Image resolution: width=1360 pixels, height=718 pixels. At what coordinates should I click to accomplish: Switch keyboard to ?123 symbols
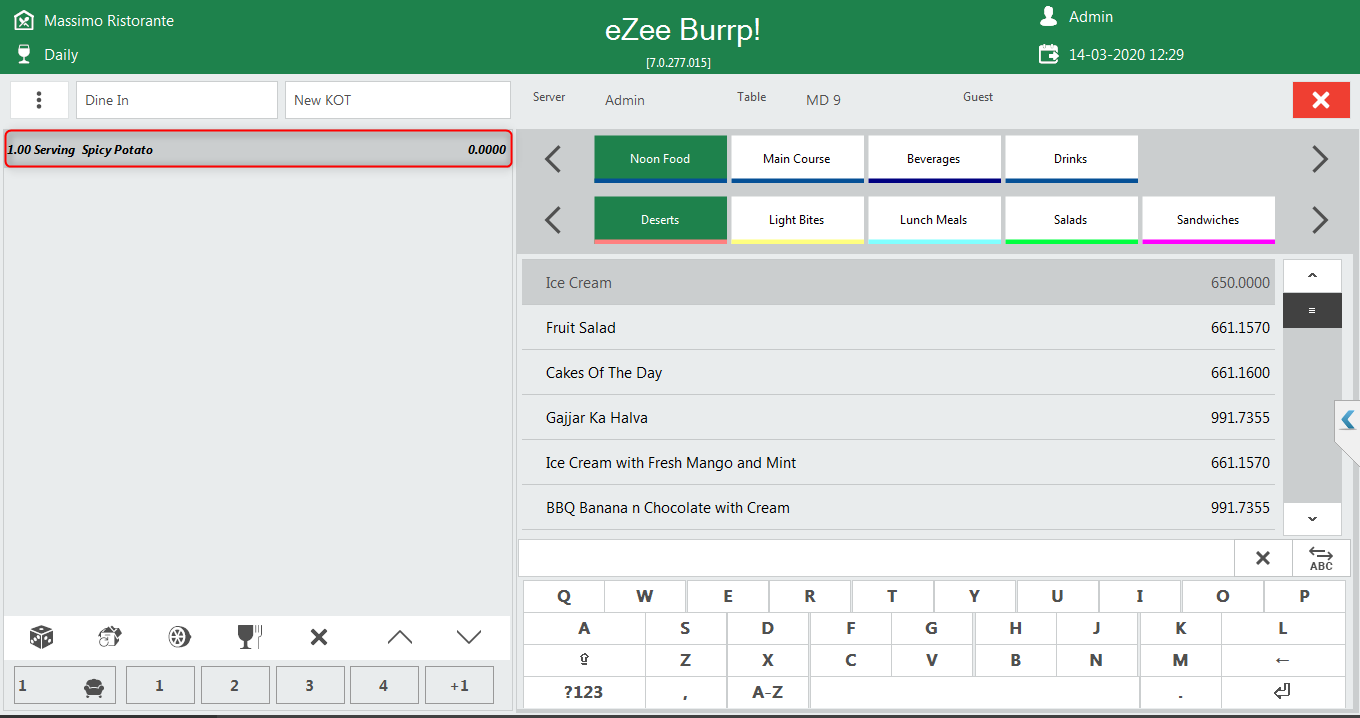coord(584,692)
